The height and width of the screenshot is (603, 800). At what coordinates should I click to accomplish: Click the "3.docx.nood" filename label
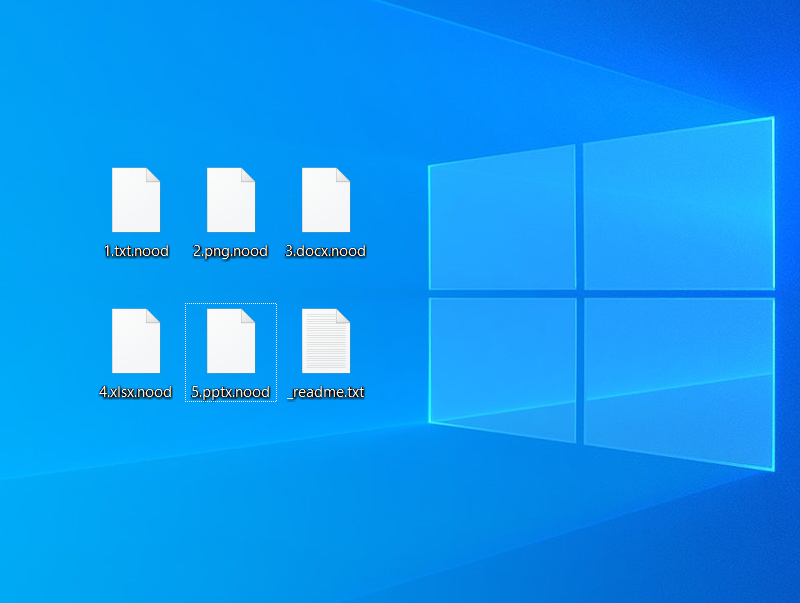[x=326, y=251]
